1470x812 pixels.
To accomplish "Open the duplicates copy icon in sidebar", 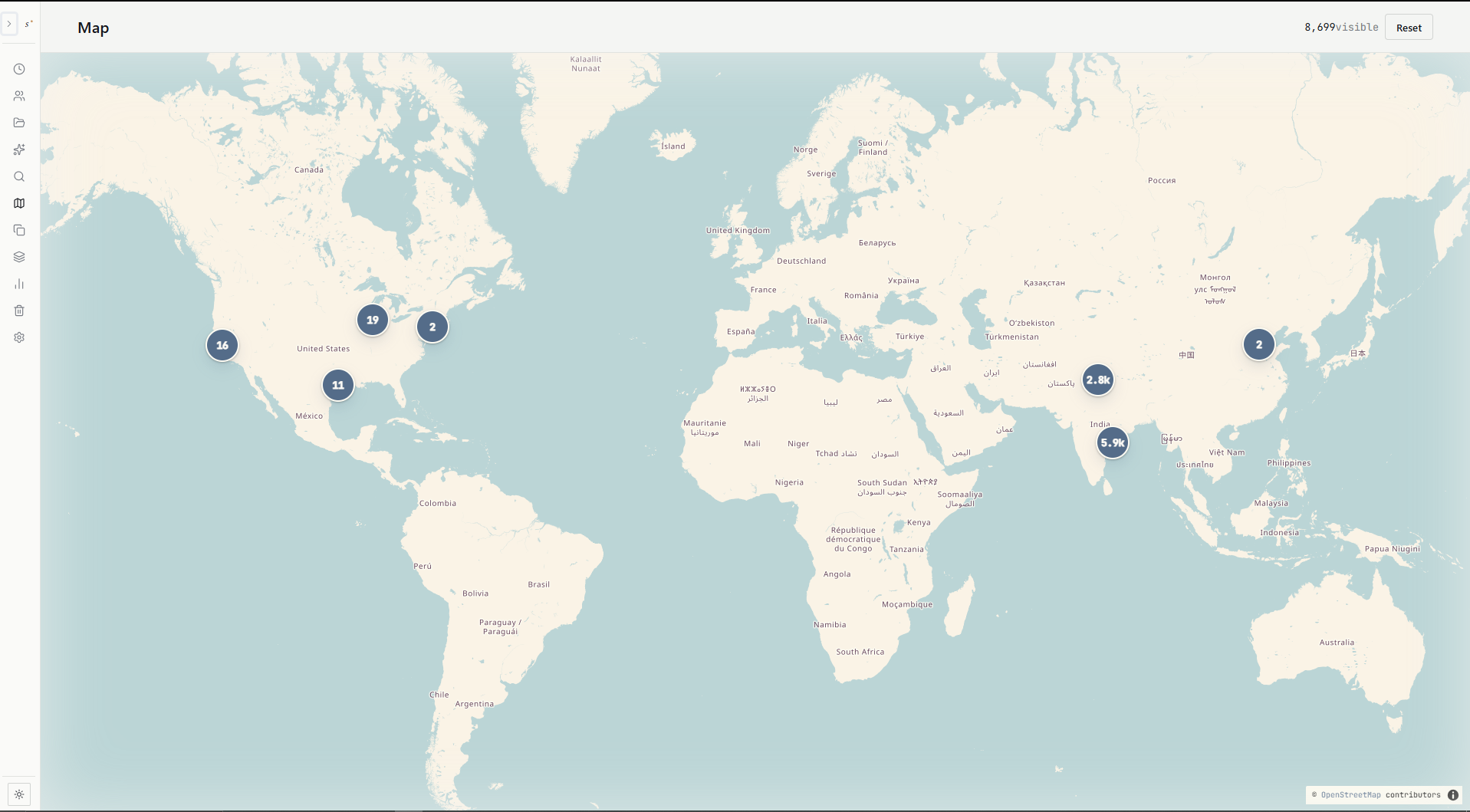I will pos(19,230).
